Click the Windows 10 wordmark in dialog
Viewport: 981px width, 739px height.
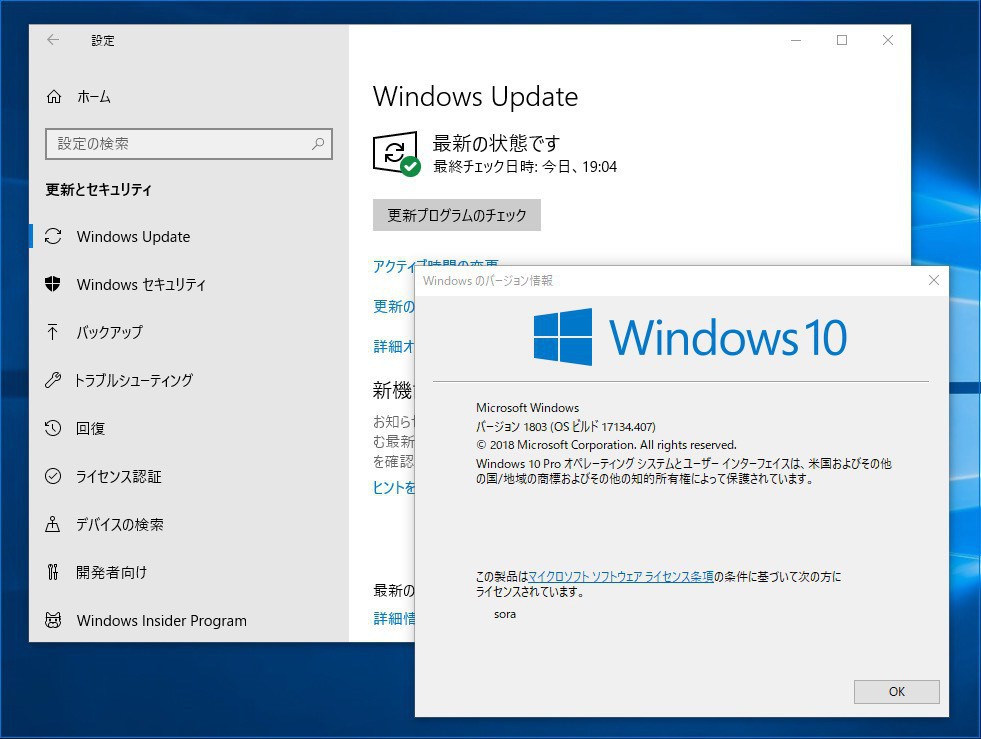coord(728,337)
